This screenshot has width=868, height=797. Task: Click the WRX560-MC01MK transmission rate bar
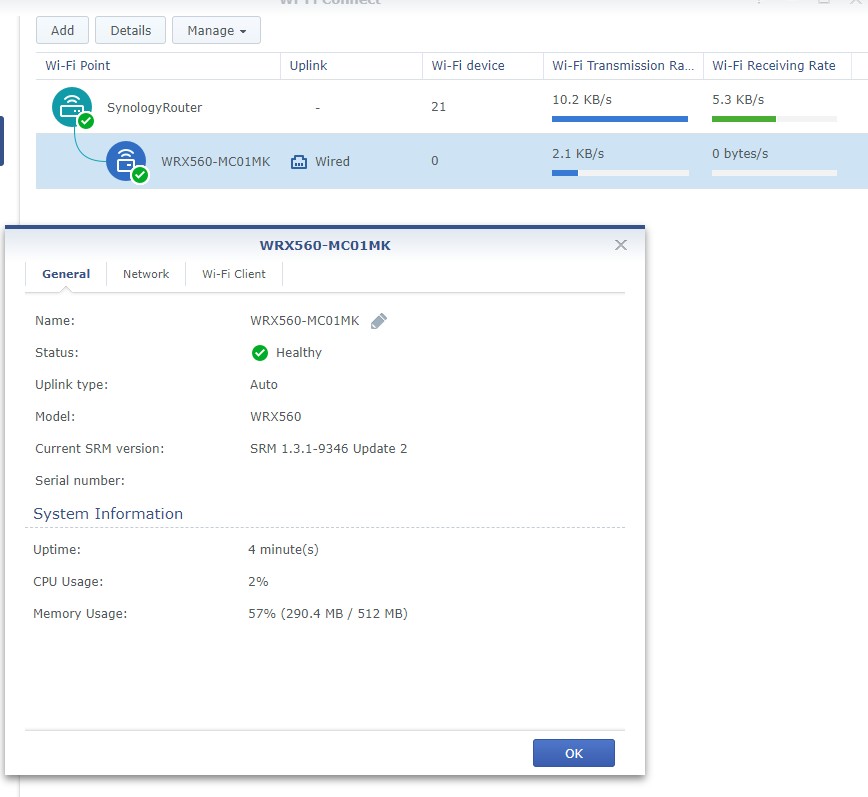[x=620, y=173]
